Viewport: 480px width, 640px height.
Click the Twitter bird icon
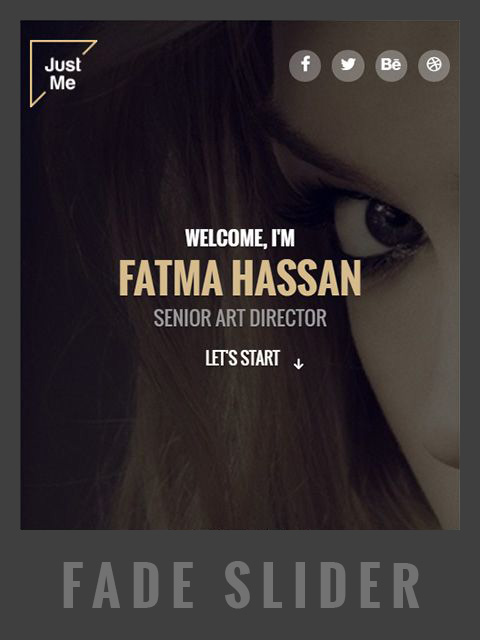[x=348, y=66]
